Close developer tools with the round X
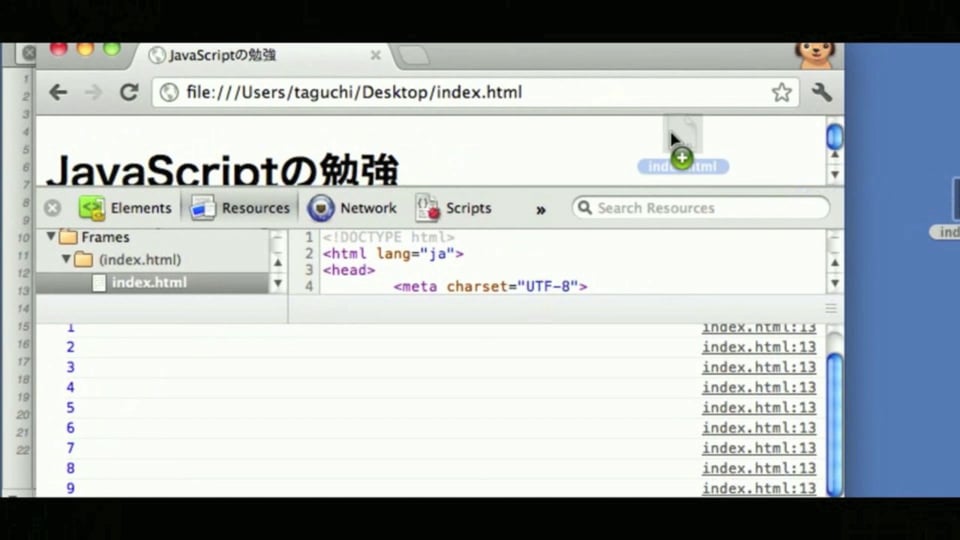 click(x=53, y=208)
